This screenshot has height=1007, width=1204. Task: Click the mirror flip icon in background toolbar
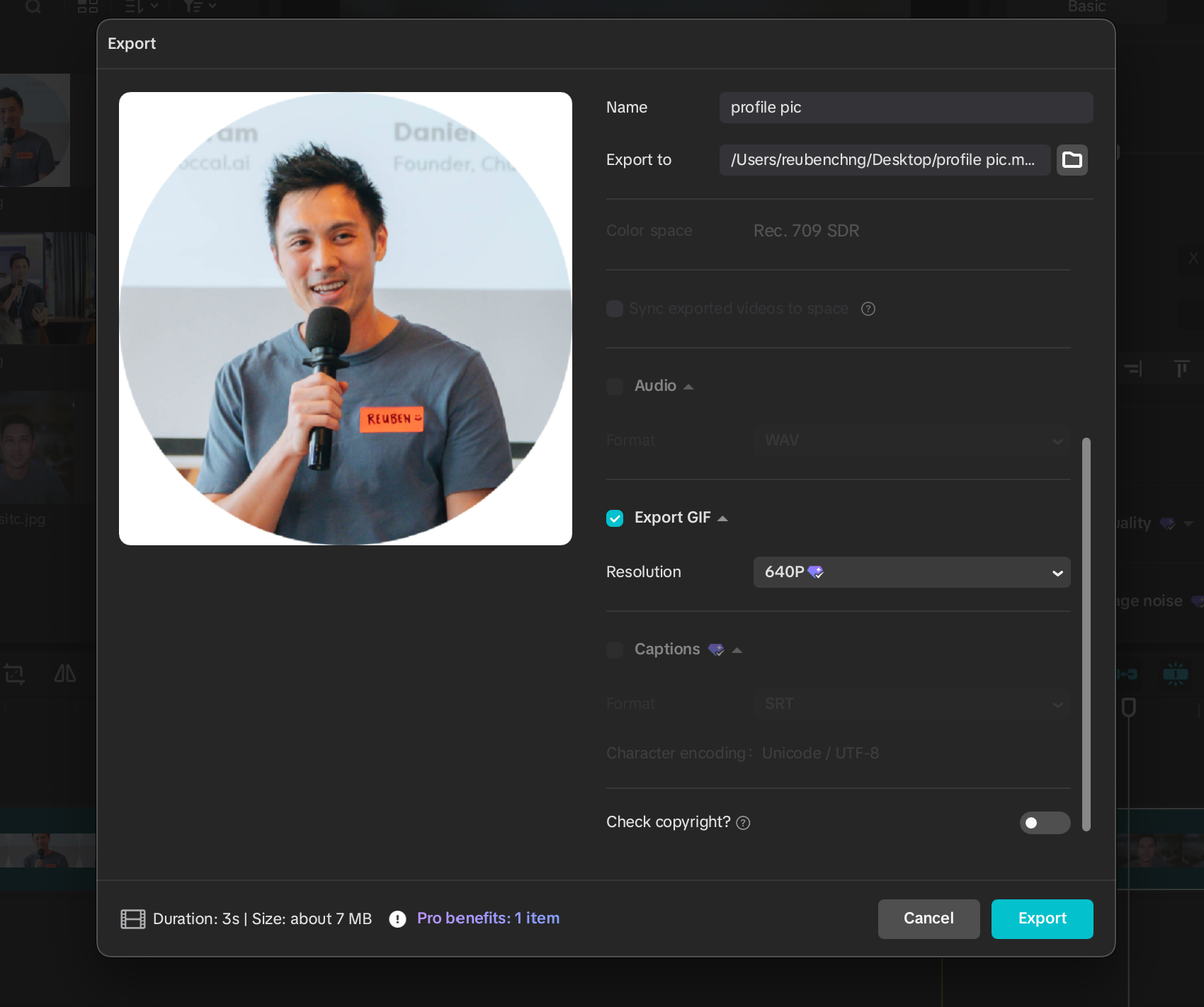coord(65,673)
